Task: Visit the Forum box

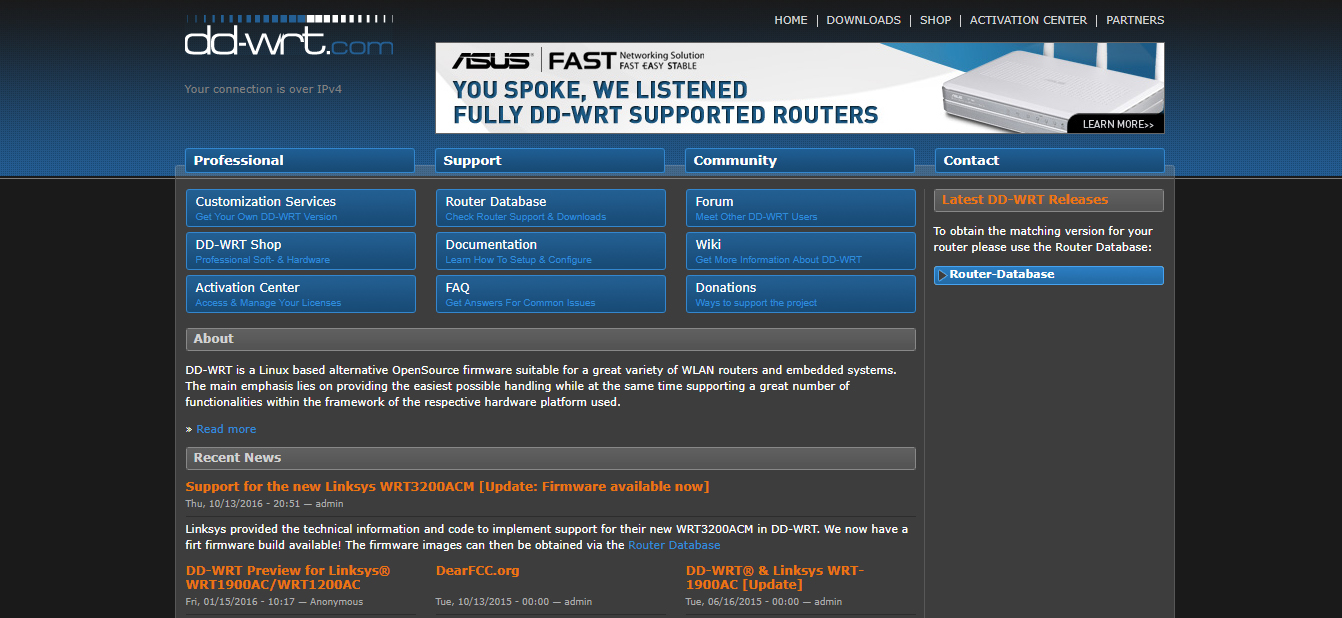Action: pyautogui.click(x=801, y=208)
